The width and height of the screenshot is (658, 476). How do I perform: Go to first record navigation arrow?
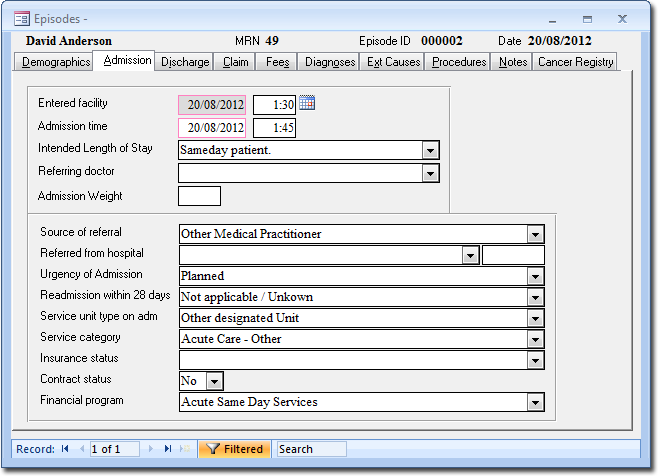click(66, 449)
